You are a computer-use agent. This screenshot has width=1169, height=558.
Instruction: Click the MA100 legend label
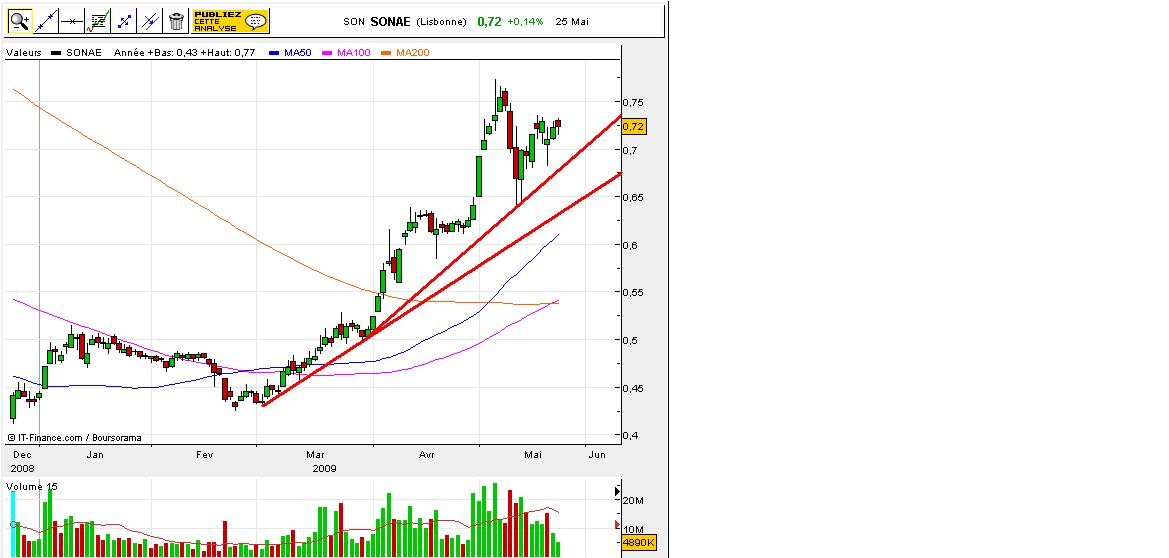click(x=353, y=53)
